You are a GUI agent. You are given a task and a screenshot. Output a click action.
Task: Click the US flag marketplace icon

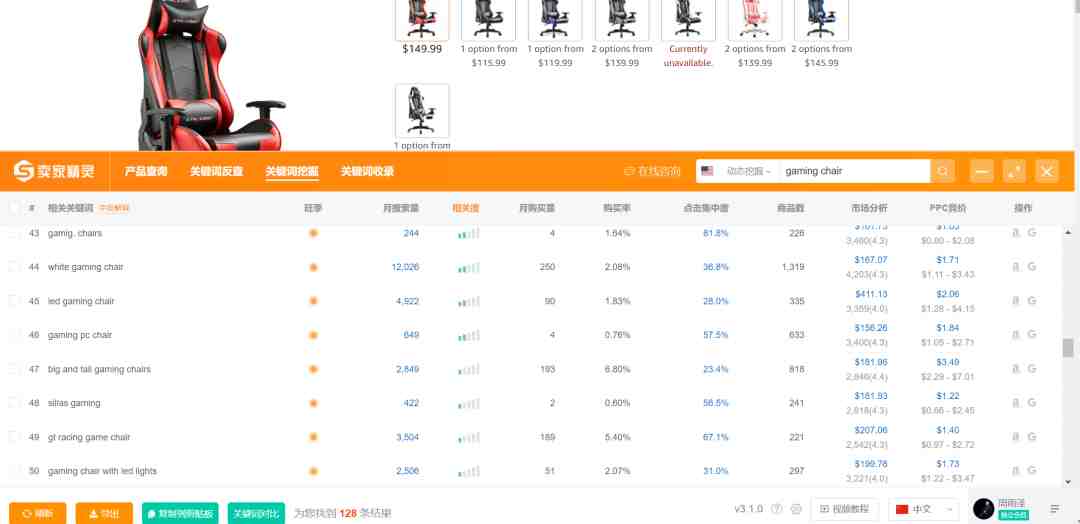point(707,171)
